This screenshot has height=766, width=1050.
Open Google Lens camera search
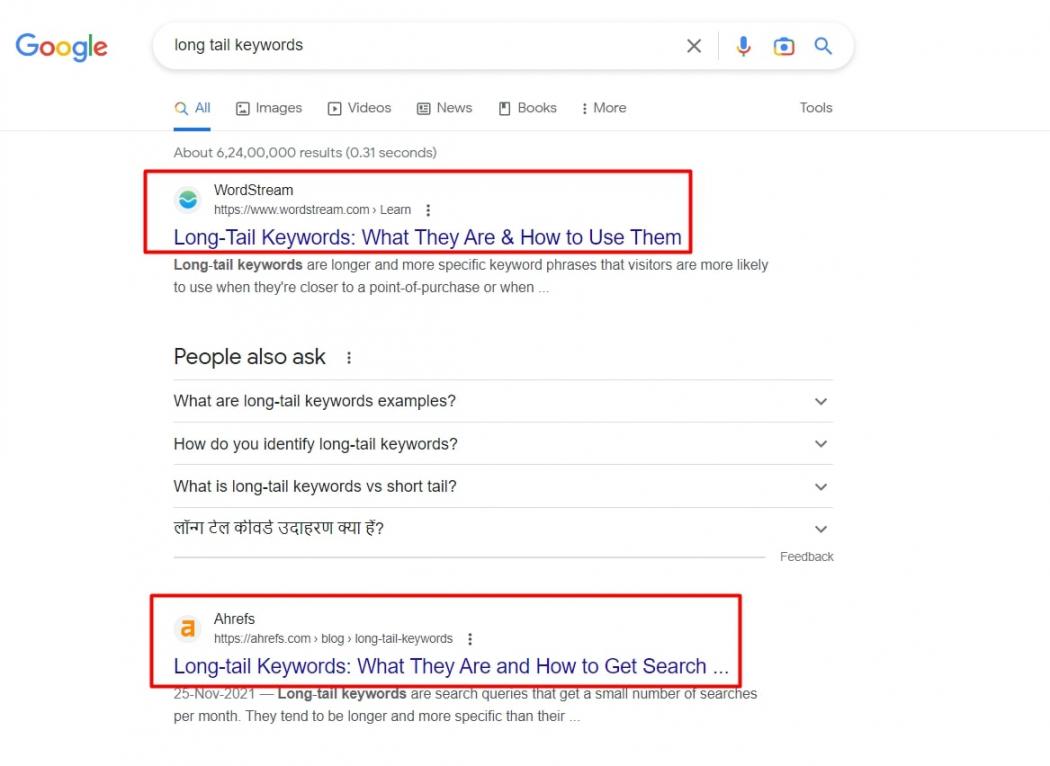coord(784,46)
